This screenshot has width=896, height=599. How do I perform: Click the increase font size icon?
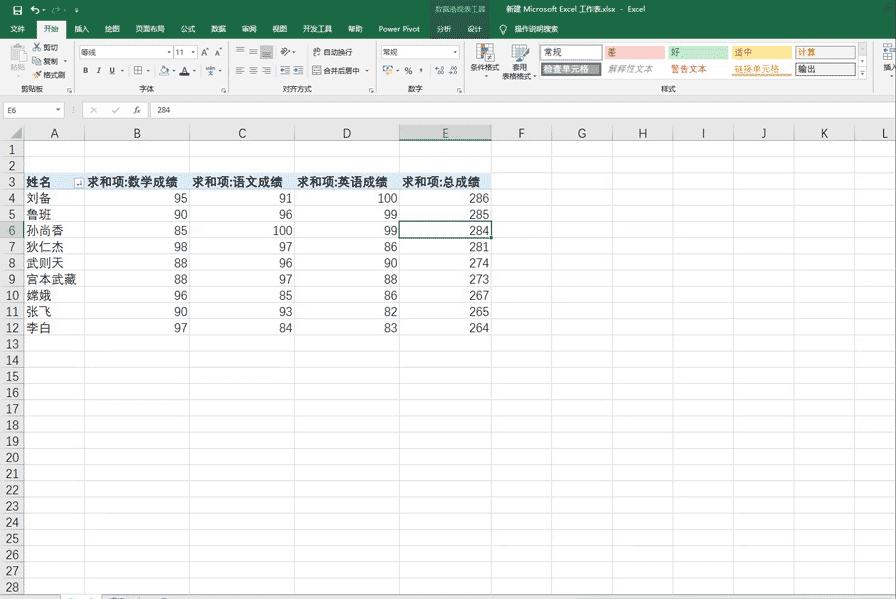(205, 52)
